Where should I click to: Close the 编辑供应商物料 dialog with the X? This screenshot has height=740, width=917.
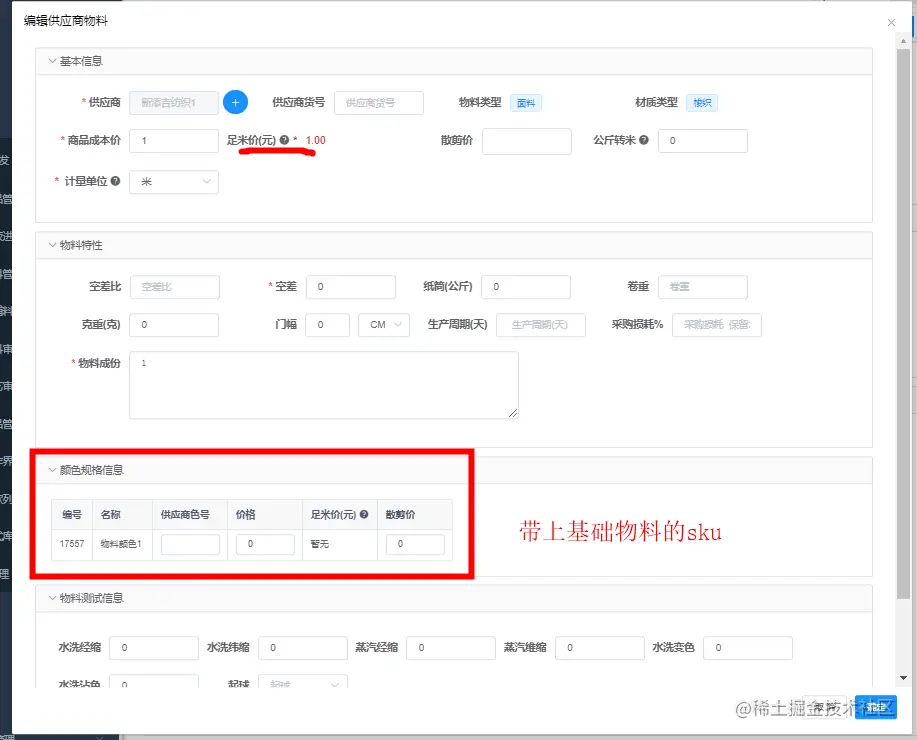click(x=891, y=22)
